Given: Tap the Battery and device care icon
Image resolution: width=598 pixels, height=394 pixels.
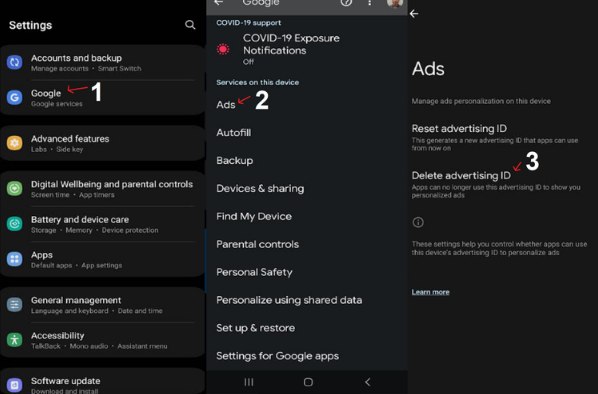Looking at the screenshot, I should [x=14, y=224].
